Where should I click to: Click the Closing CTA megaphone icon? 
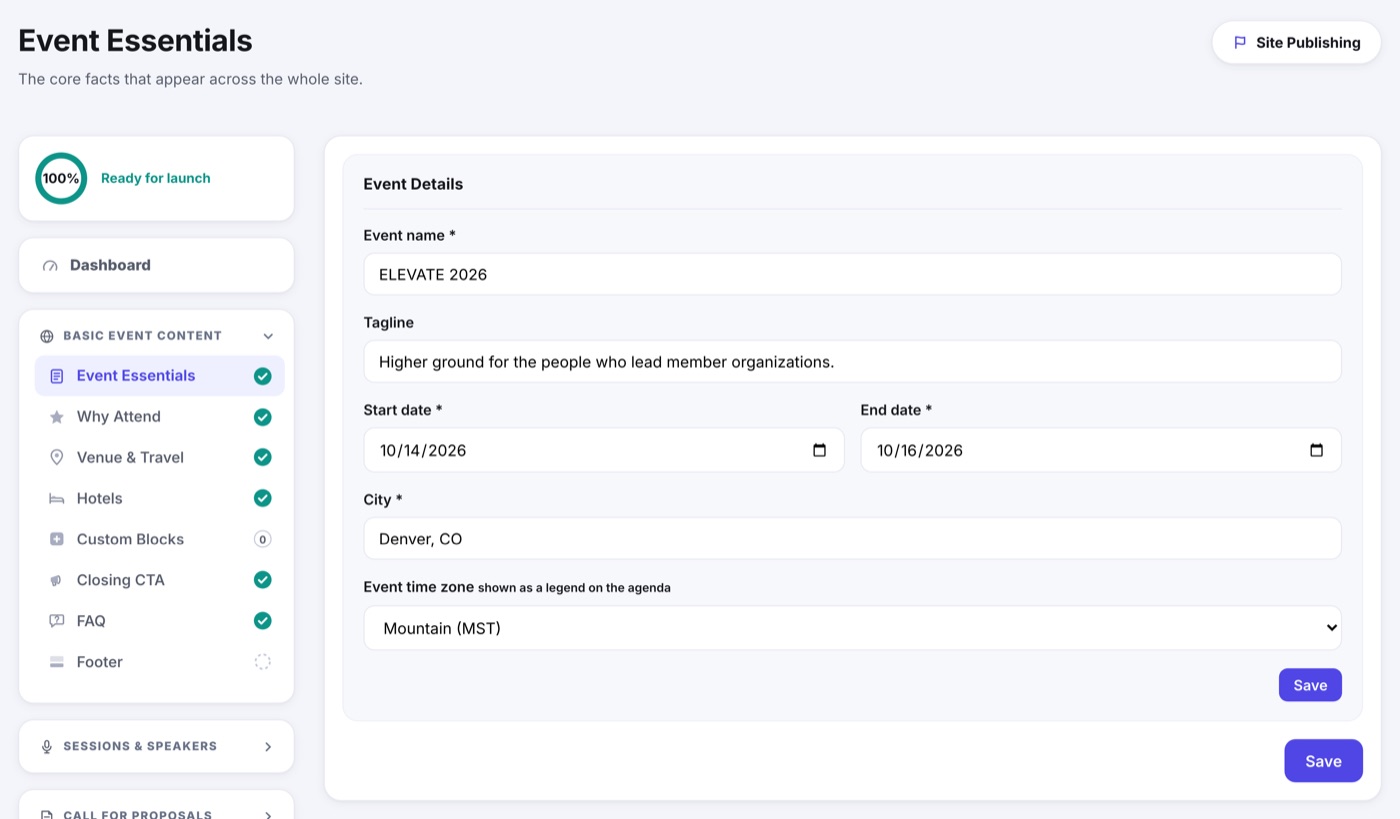57,580
